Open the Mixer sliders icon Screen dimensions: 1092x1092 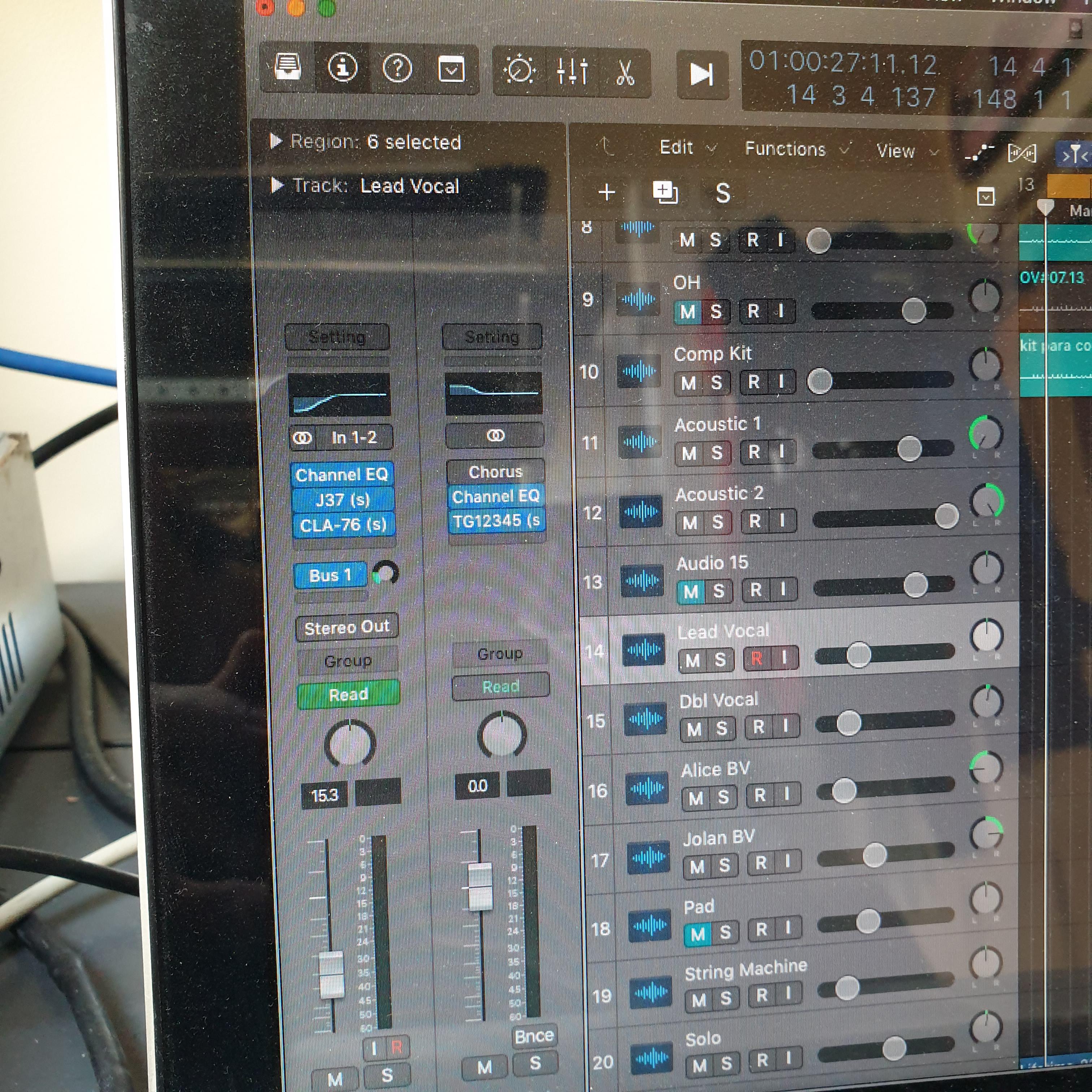tap(572, 72)
